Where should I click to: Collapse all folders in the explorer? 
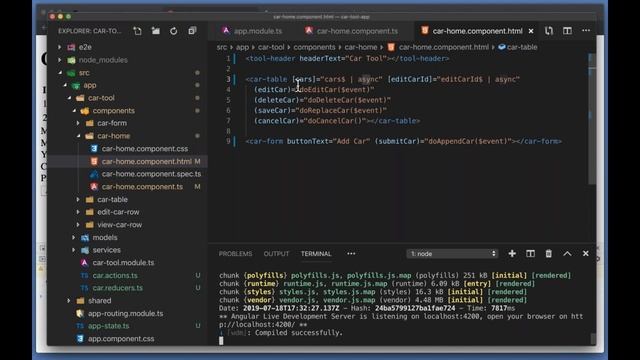[192, 31]
